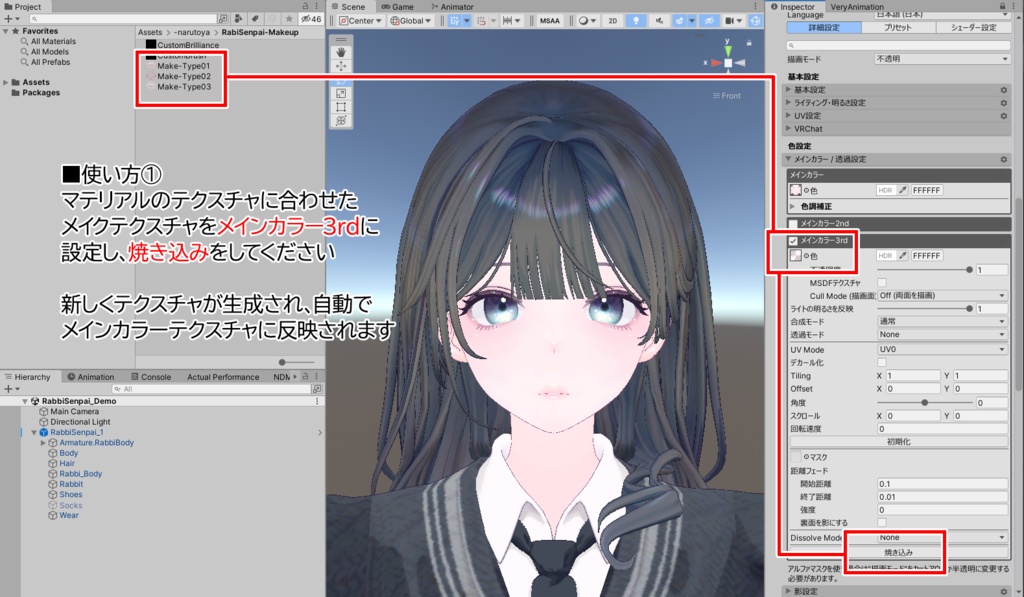The width and height of the screenshot is (1024, 597).
Task: Open gear menu for 基本設定 section
Action: click(1004, 89)
